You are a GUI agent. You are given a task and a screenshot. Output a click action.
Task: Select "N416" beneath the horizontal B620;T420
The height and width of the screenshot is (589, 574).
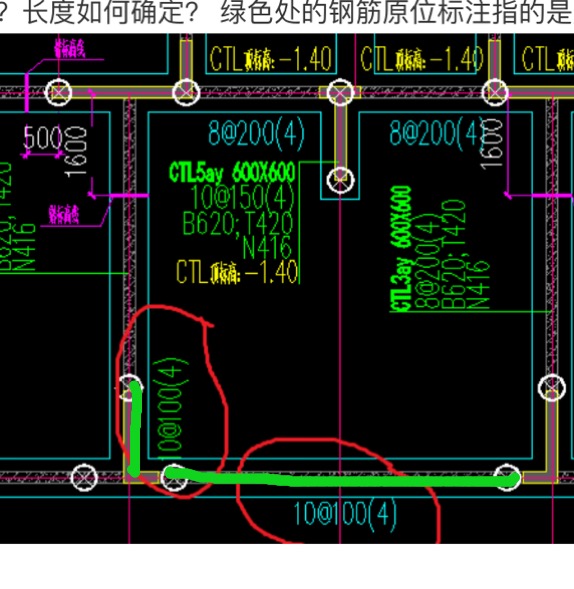[x=267, y=247]
